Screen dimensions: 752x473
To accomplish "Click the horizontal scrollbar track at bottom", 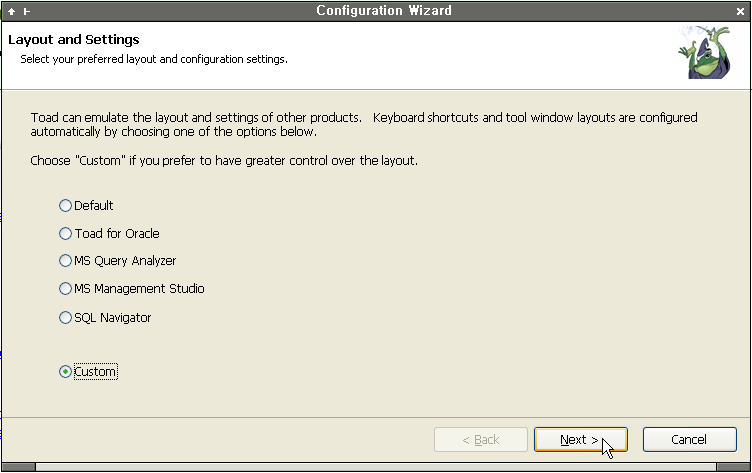I will pos(376,467).
